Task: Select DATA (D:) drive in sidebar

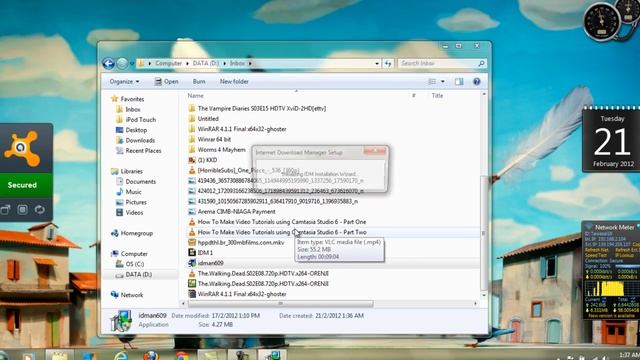Action: point(138,275)
